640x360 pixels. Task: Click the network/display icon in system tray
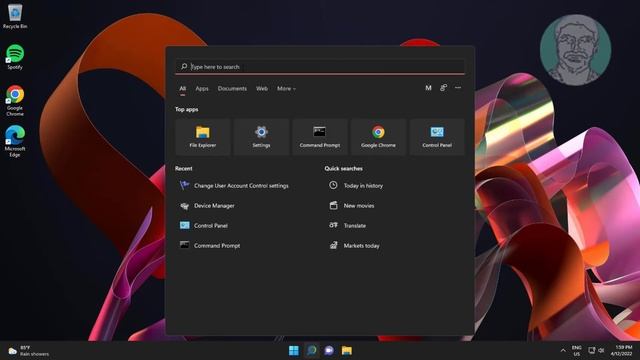coord(591,350)
